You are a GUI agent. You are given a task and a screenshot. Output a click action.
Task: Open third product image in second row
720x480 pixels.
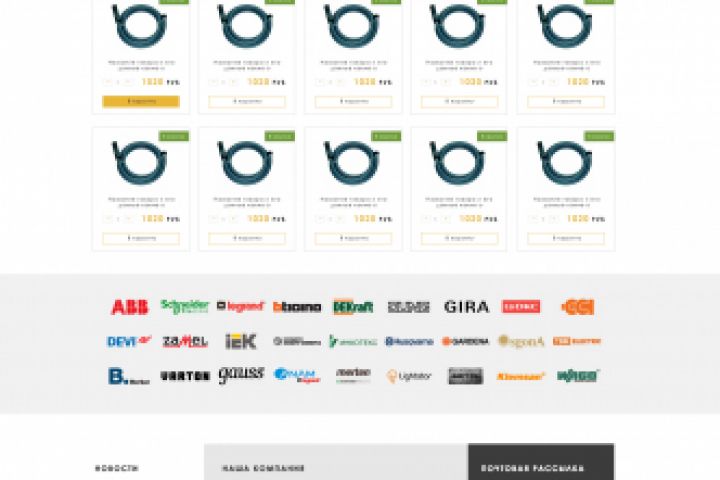tap(353, 163)
